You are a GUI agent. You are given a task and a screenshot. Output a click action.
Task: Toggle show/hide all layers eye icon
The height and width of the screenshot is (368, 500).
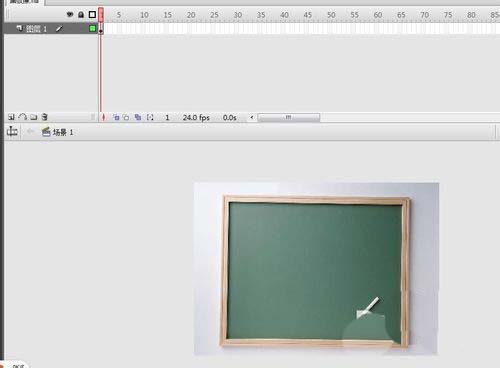[70, 15]
